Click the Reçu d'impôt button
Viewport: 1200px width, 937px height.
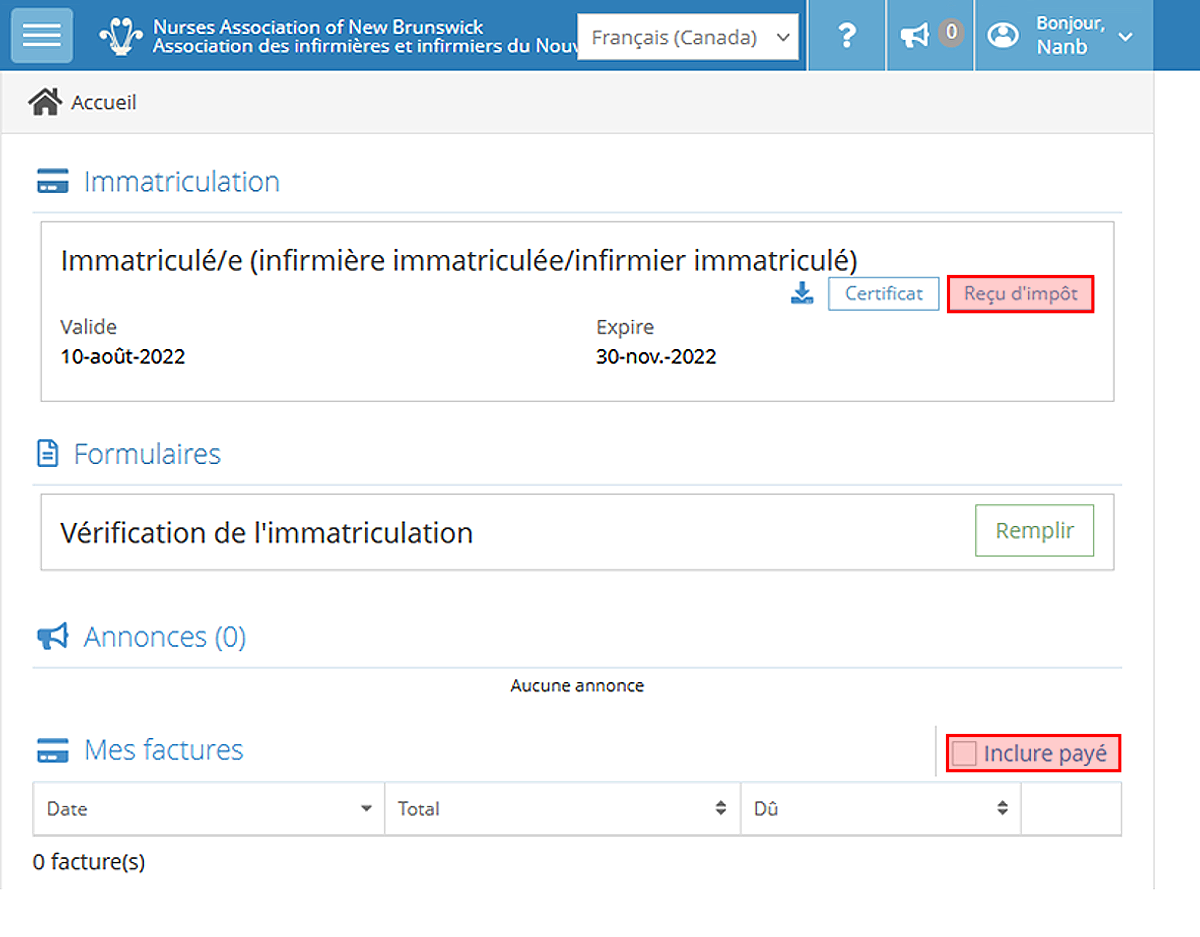1020,294
